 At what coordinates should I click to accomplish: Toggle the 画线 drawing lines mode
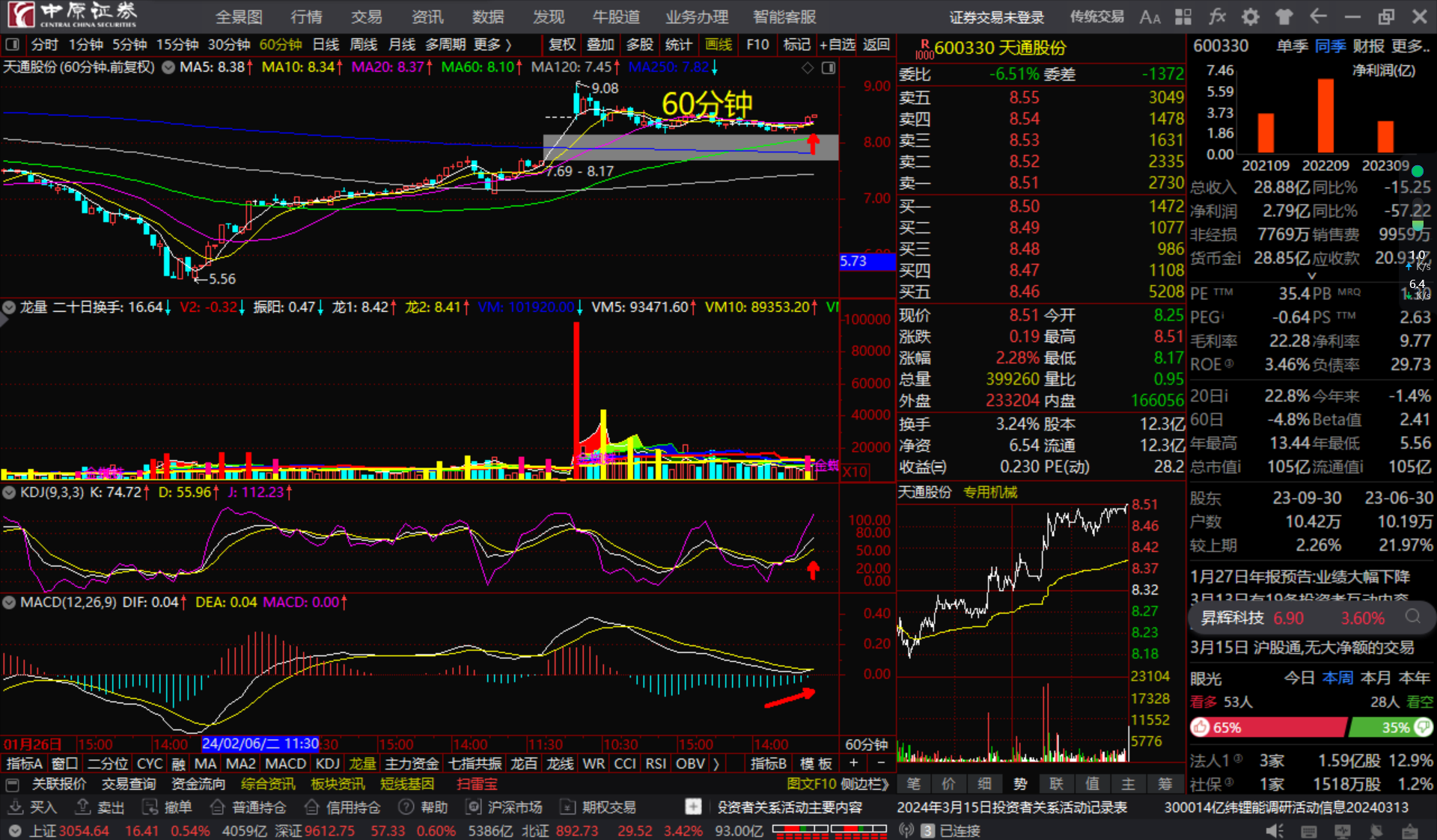tap(718, 45)
